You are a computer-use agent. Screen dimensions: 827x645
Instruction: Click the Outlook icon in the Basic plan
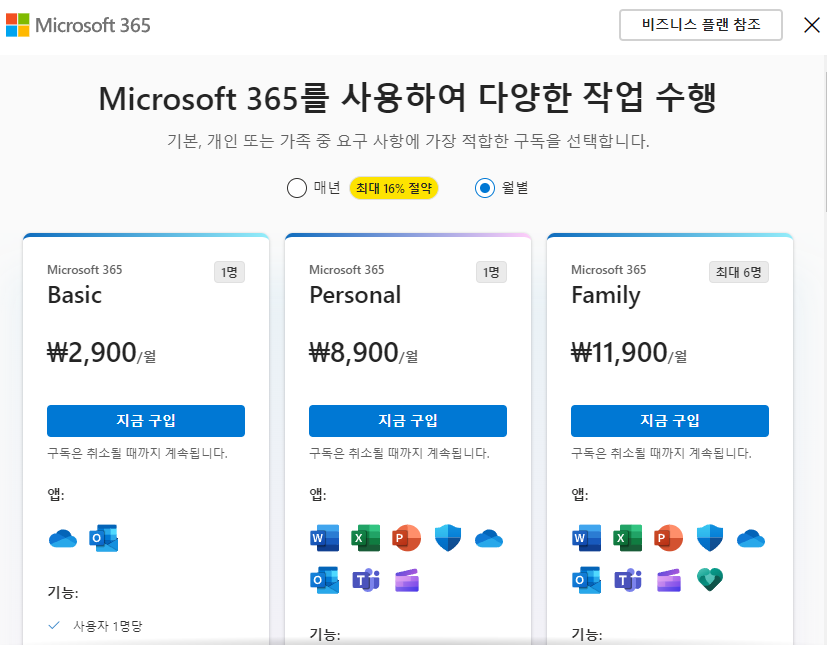pyautogui.click(x=104, y=538)
